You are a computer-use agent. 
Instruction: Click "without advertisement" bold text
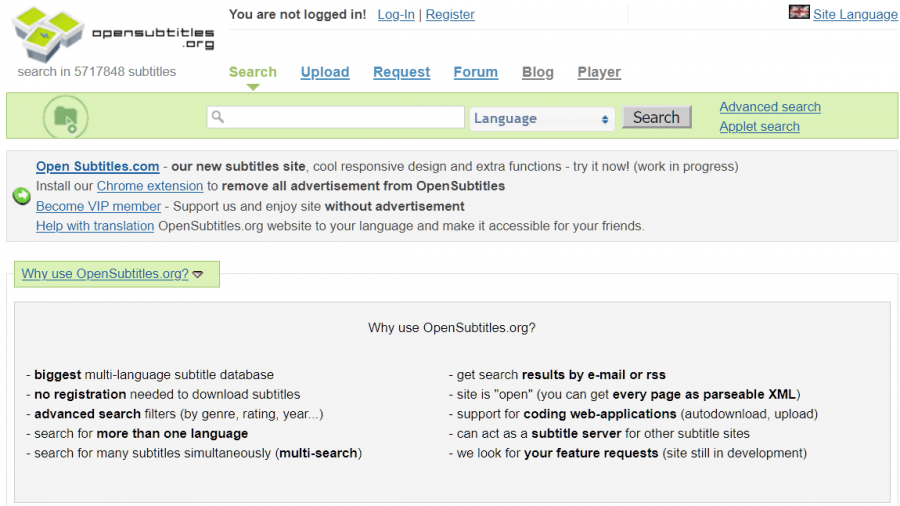pos(394,206)
